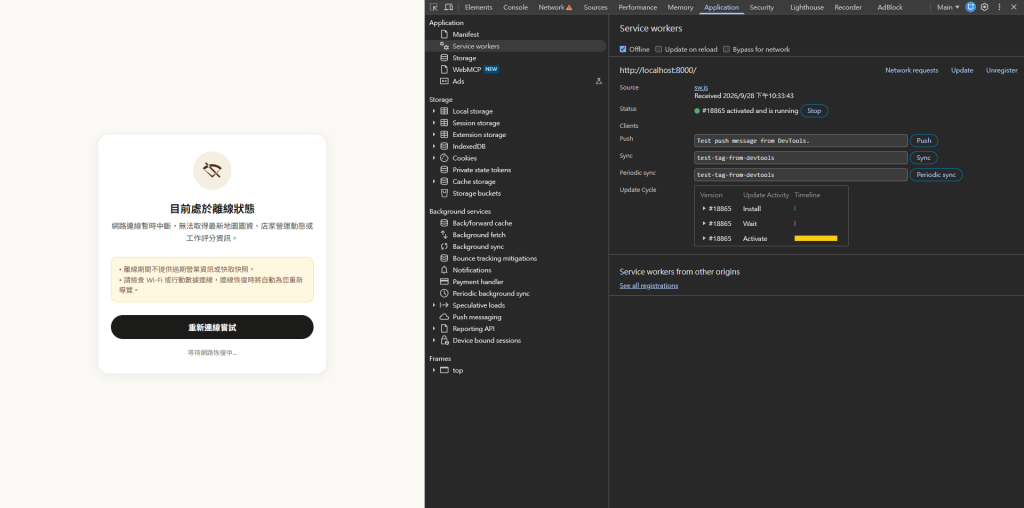Viewport: 1024px width, 508px height.
Task: Click the Unregister link
Action: tap(1001, 71)
